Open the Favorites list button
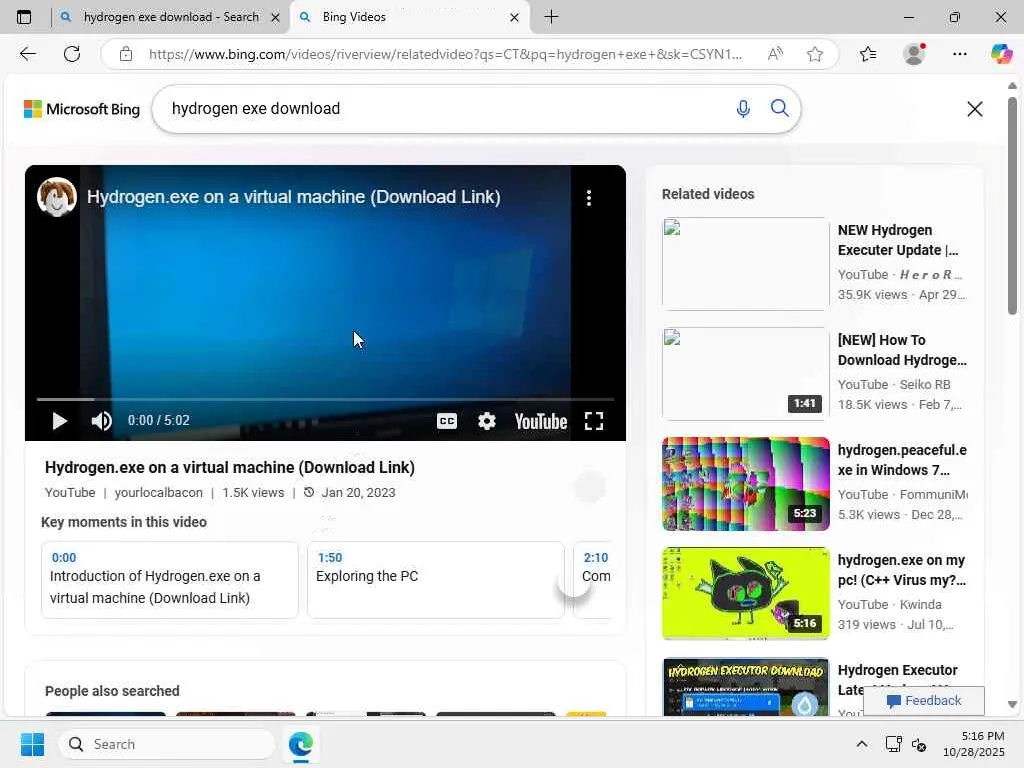The width and height of the screenshot is (1024, 768). click(868, 54)
